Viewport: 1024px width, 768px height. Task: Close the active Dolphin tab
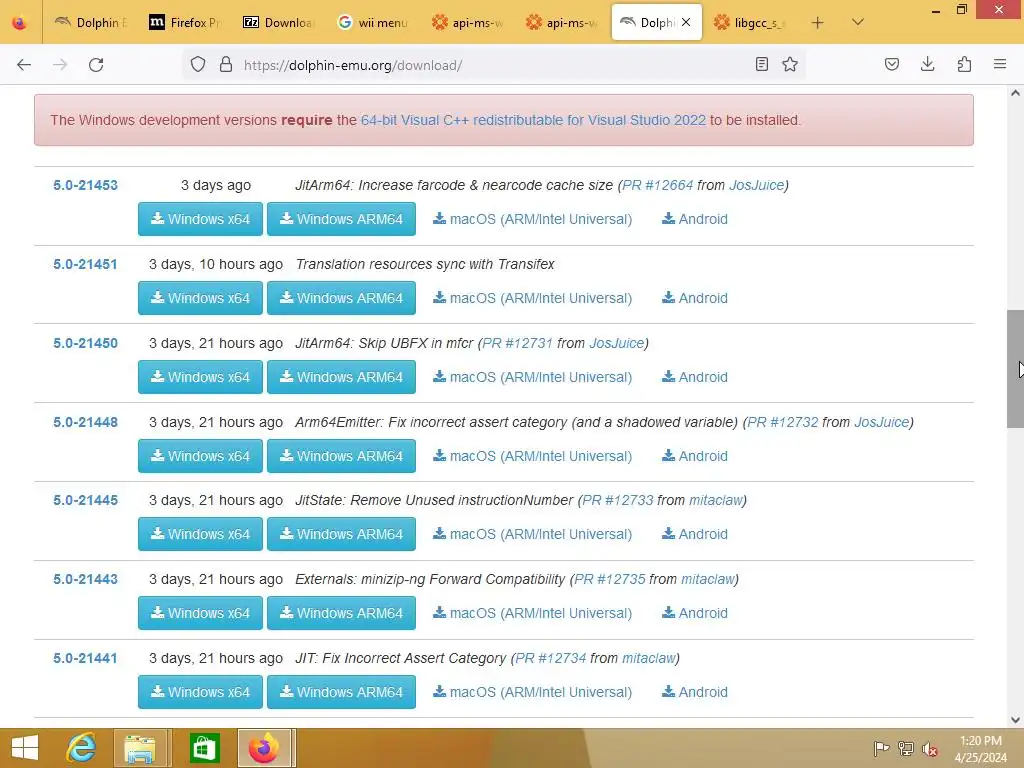686,22
